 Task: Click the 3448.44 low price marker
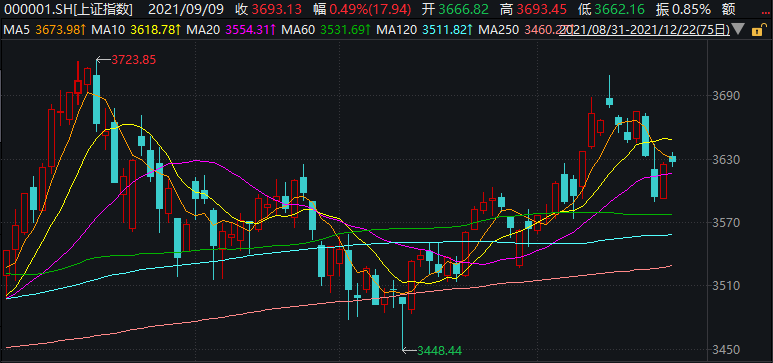click(x=439, y=351)
